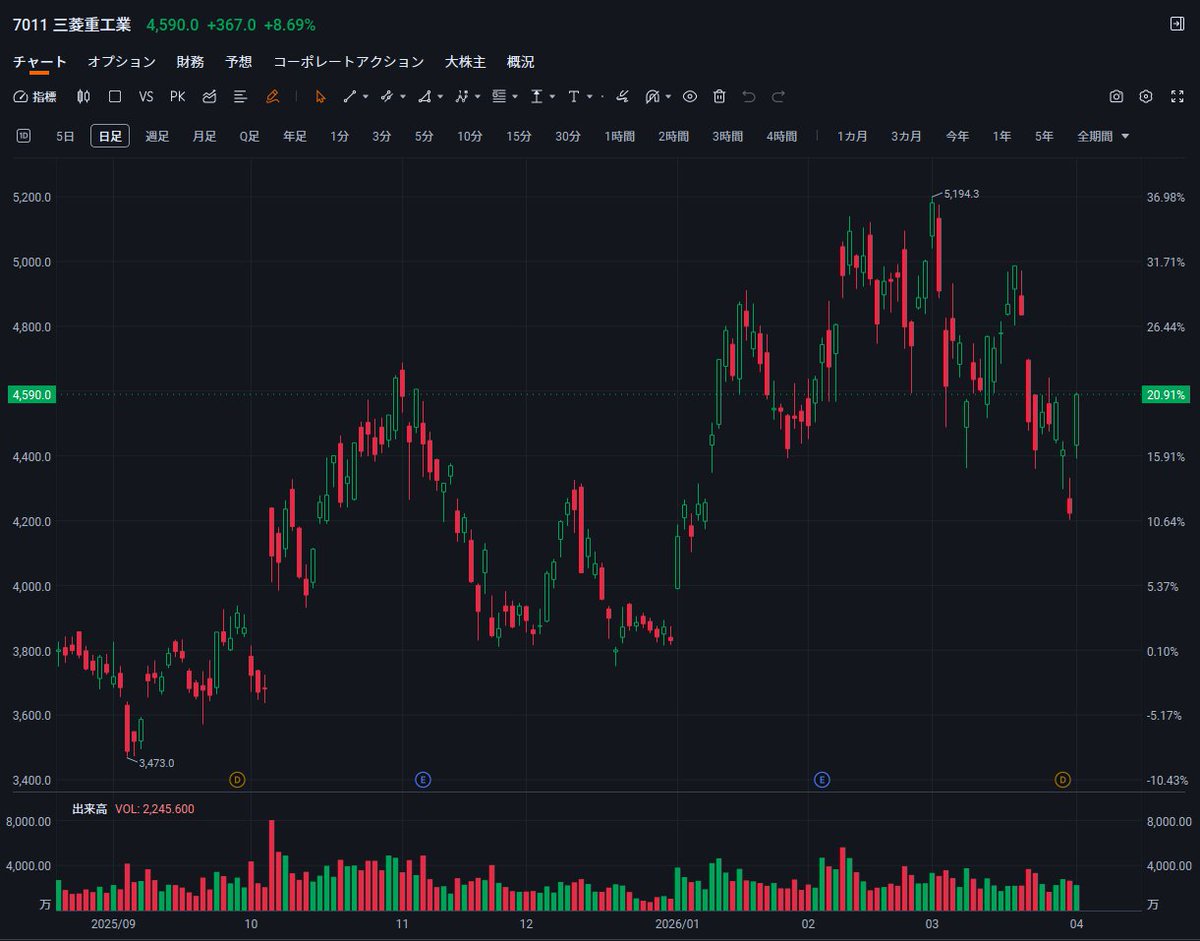Select the price range measure tool

[x=537, y=97]
